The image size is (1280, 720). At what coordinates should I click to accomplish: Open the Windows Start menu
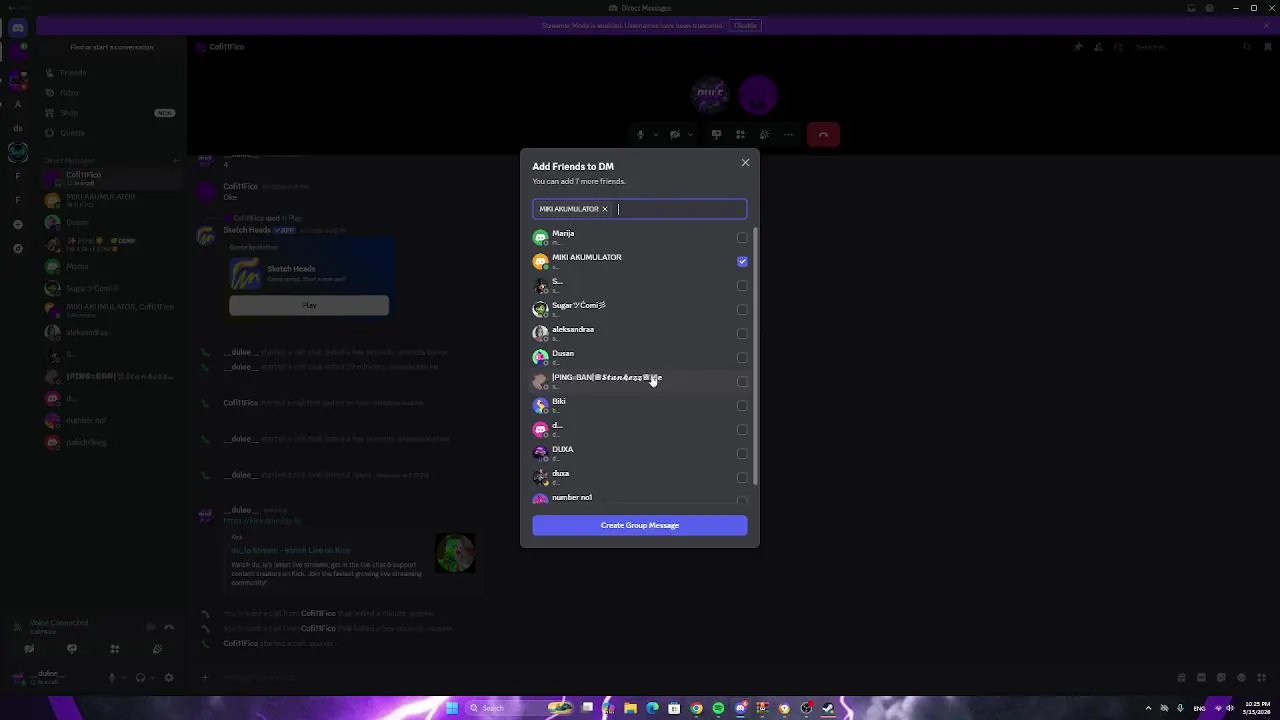pyautogui.click(x=452, y=708)
